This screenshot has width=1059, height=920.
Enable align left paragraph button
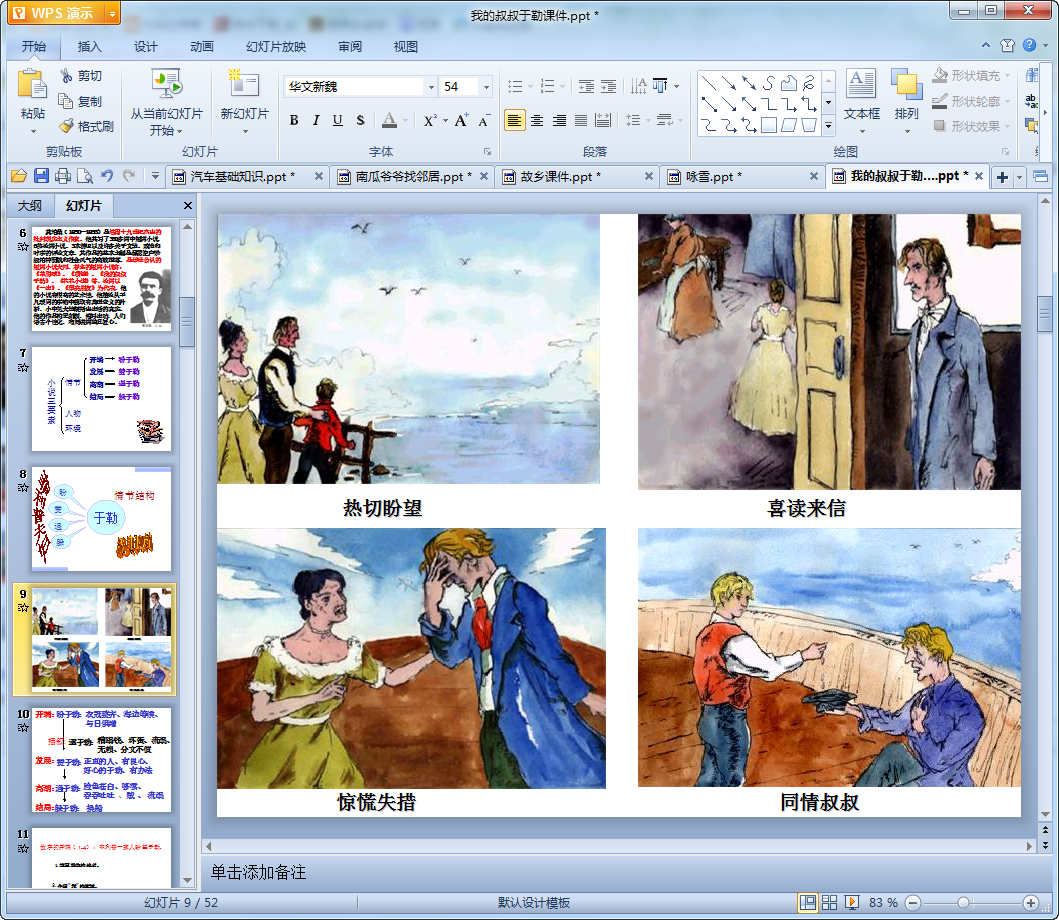pyautogui.click(x=515, y=120)
